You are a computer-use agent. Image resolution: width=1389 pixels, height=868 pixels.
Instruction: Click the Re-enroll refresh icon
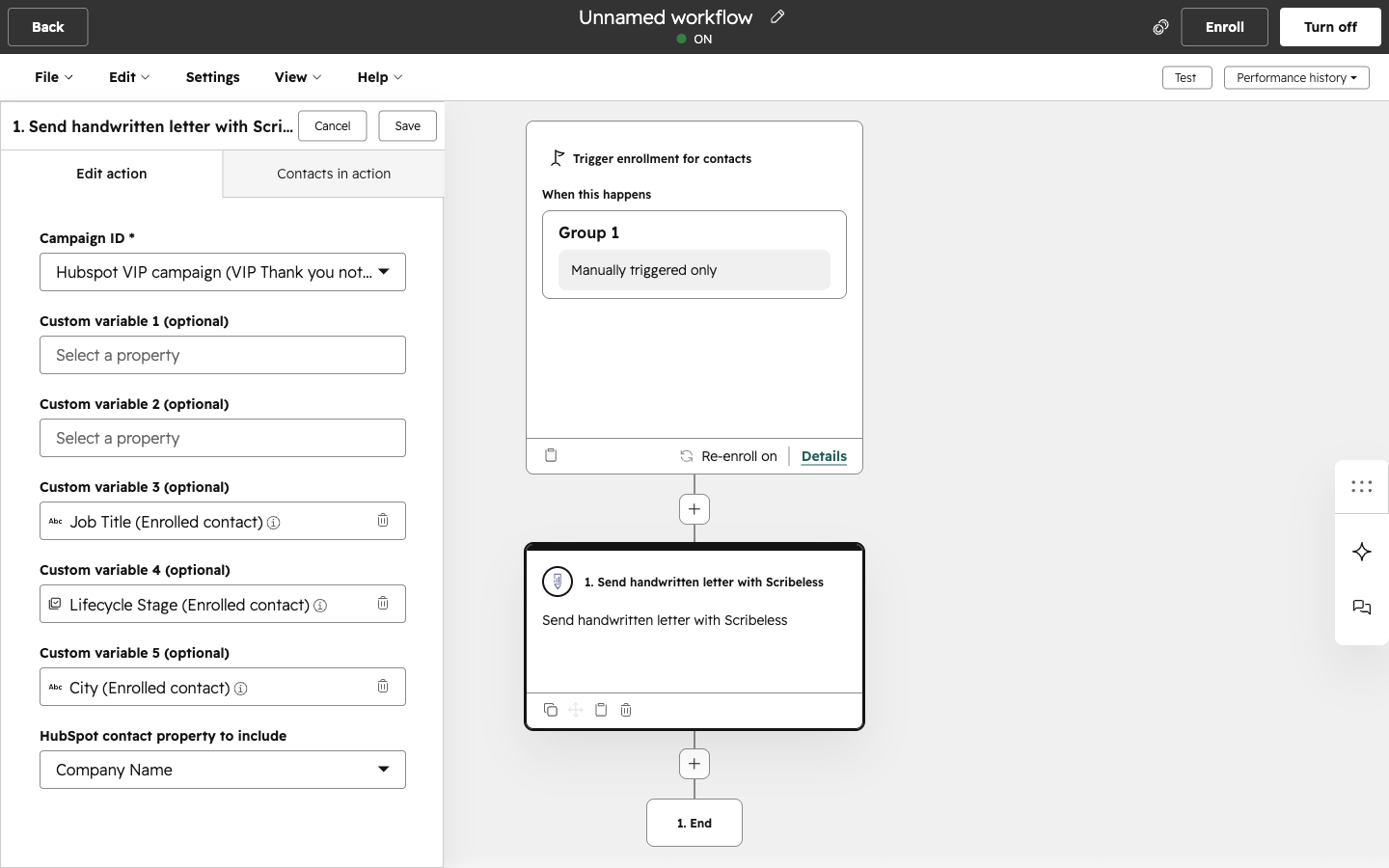[x=686, y=456]
